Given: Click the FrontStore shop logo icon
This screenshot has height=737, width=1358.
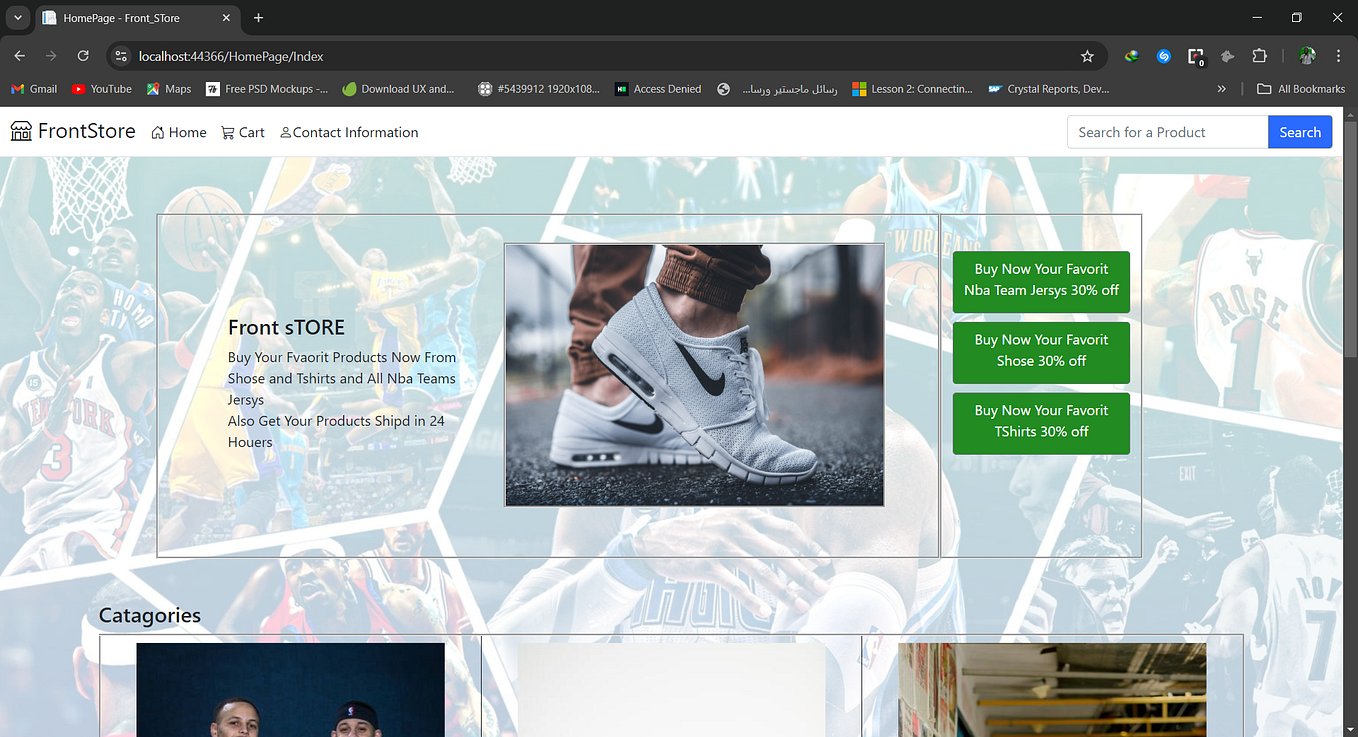Looking at the screenshot, I should coord(21,131).
